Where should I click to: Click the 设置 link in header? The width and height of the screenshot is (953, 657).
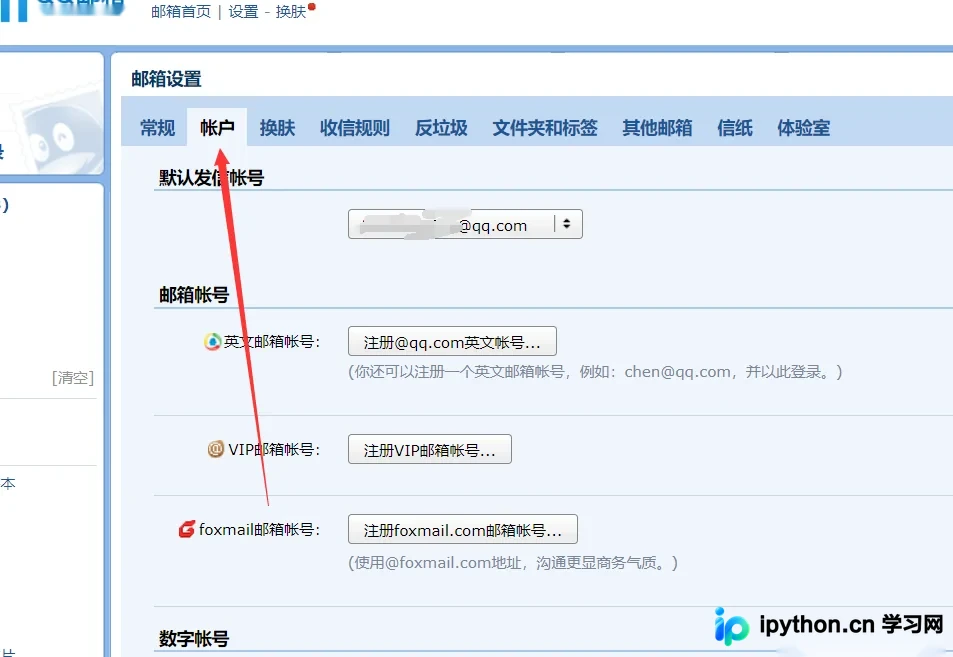(243, 12)
